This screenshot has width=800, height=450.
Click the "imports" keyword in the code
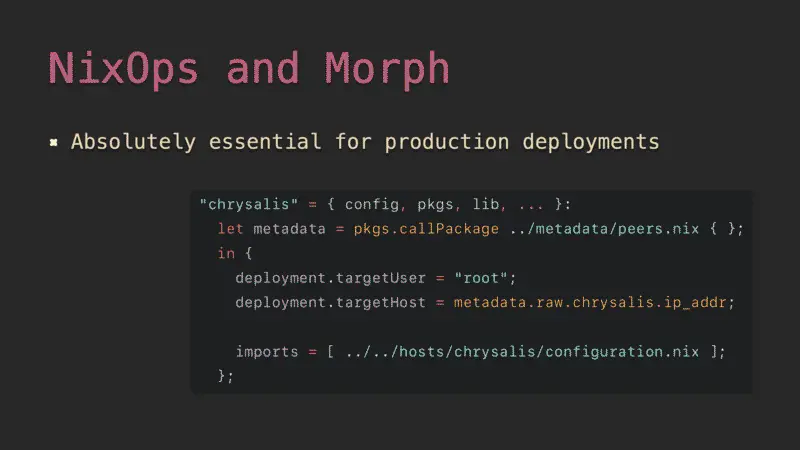tap(267, 352)
